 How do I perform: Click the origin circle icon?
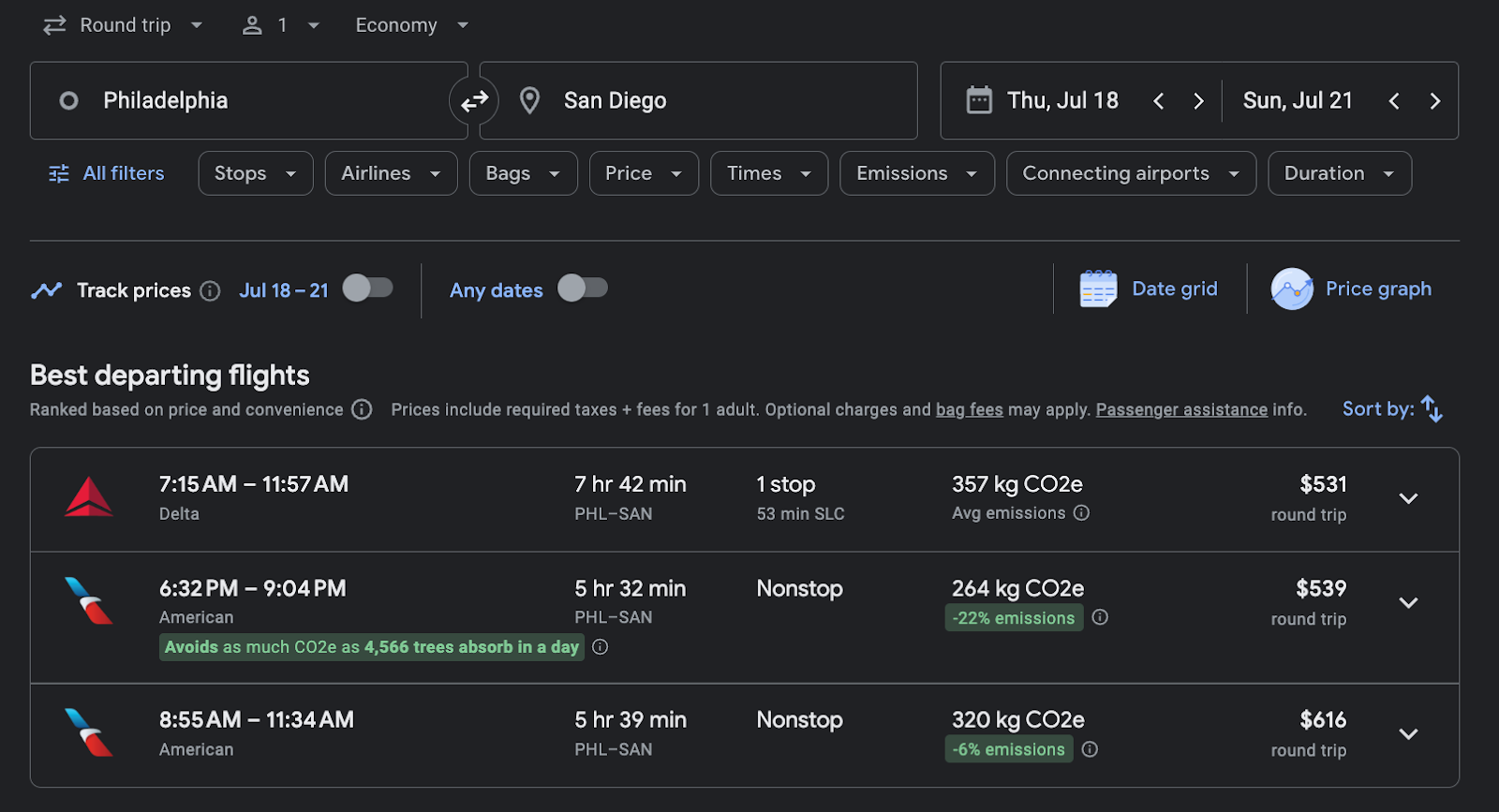[68, 100]
